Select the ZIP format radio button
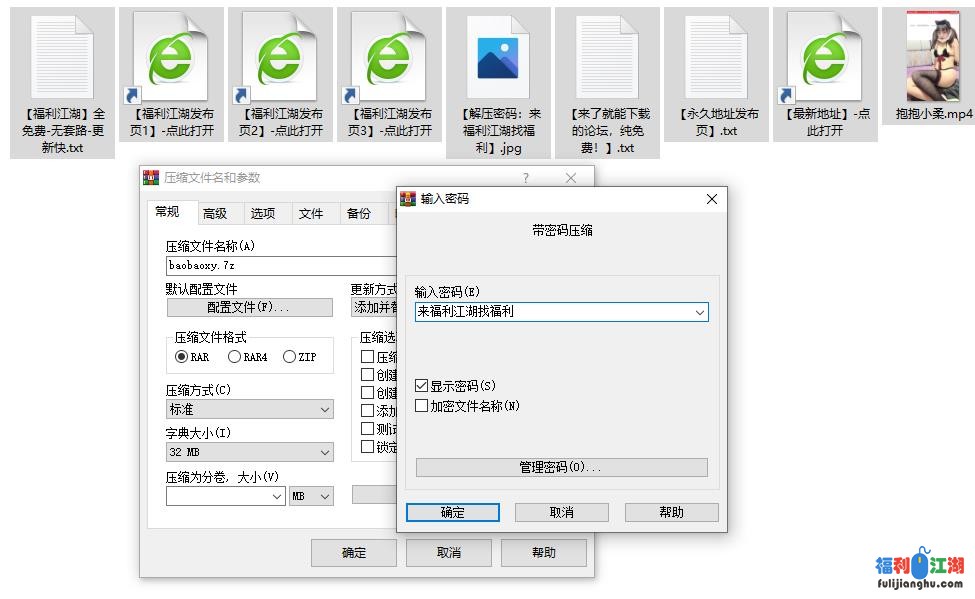 click(x=290, y=357)
